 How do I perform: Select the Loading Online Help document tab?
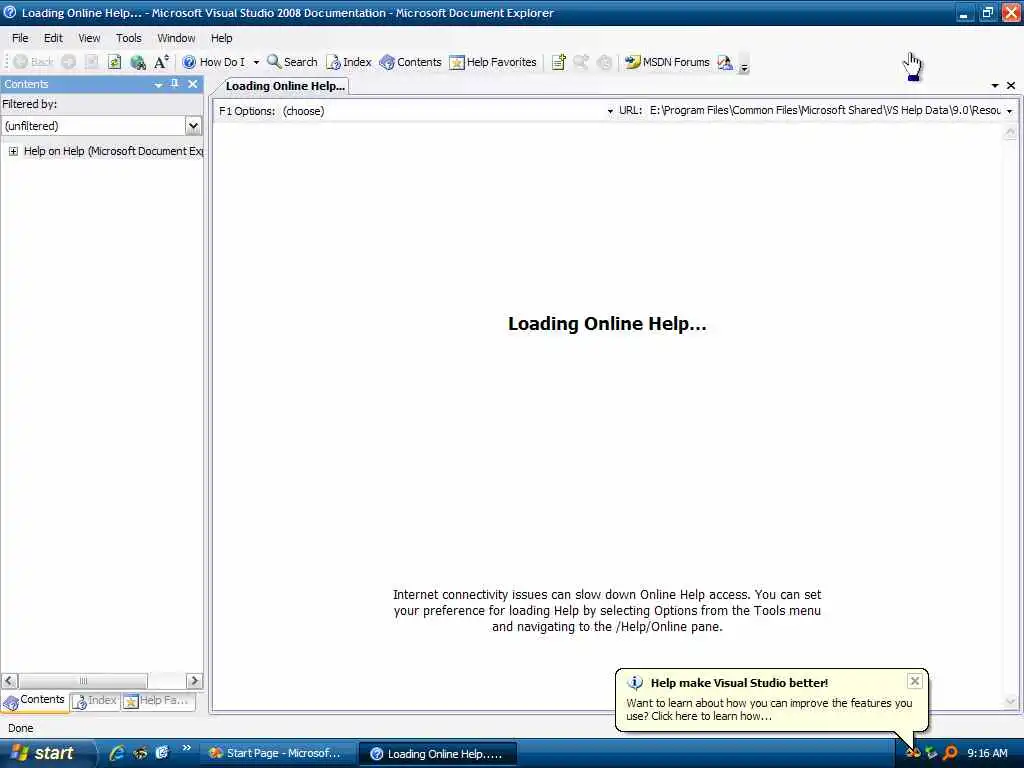point(285,86)
